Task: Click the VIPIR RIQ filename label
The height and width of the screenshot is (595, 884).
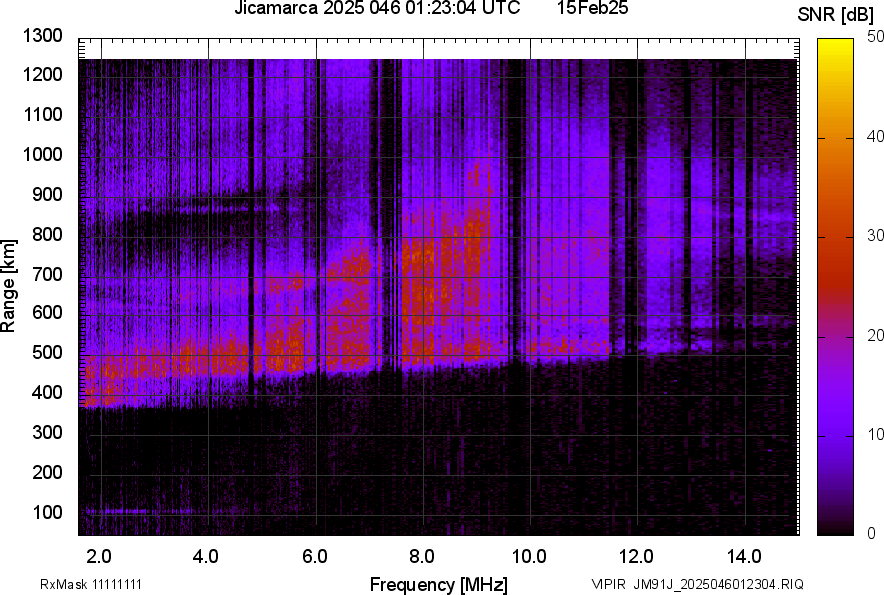Action: [697, 584]
